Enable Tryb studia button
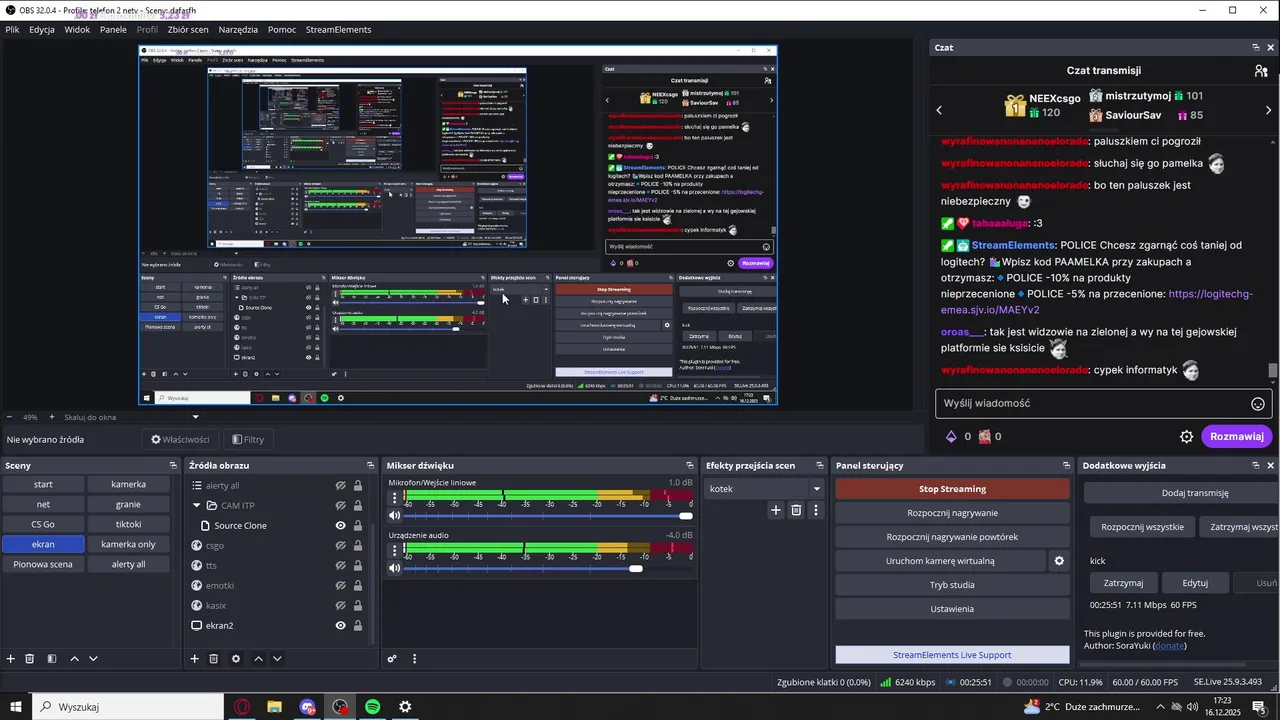 tap(952, 585)
